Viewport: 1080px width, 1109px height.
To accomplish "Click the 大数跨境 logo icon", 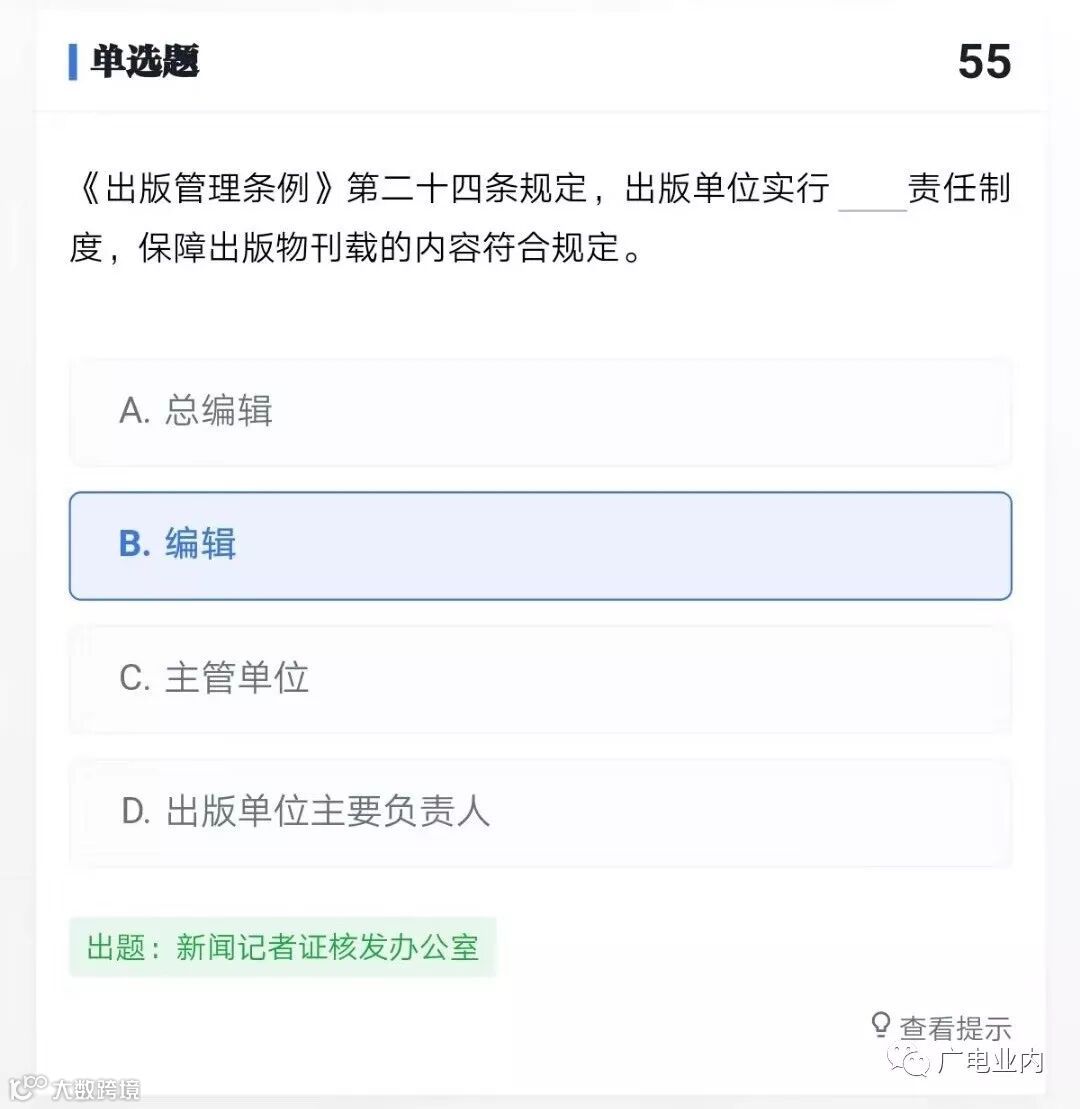I will 27,1086.
